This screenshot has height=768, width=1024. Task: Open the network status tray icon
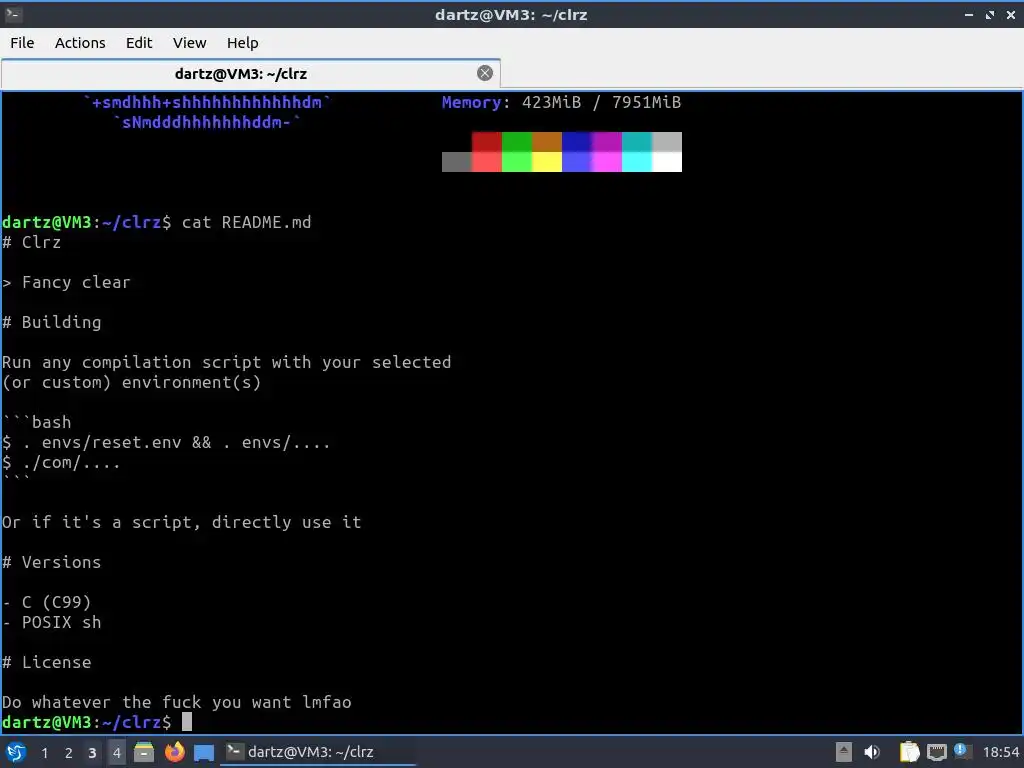coord(936,753)
